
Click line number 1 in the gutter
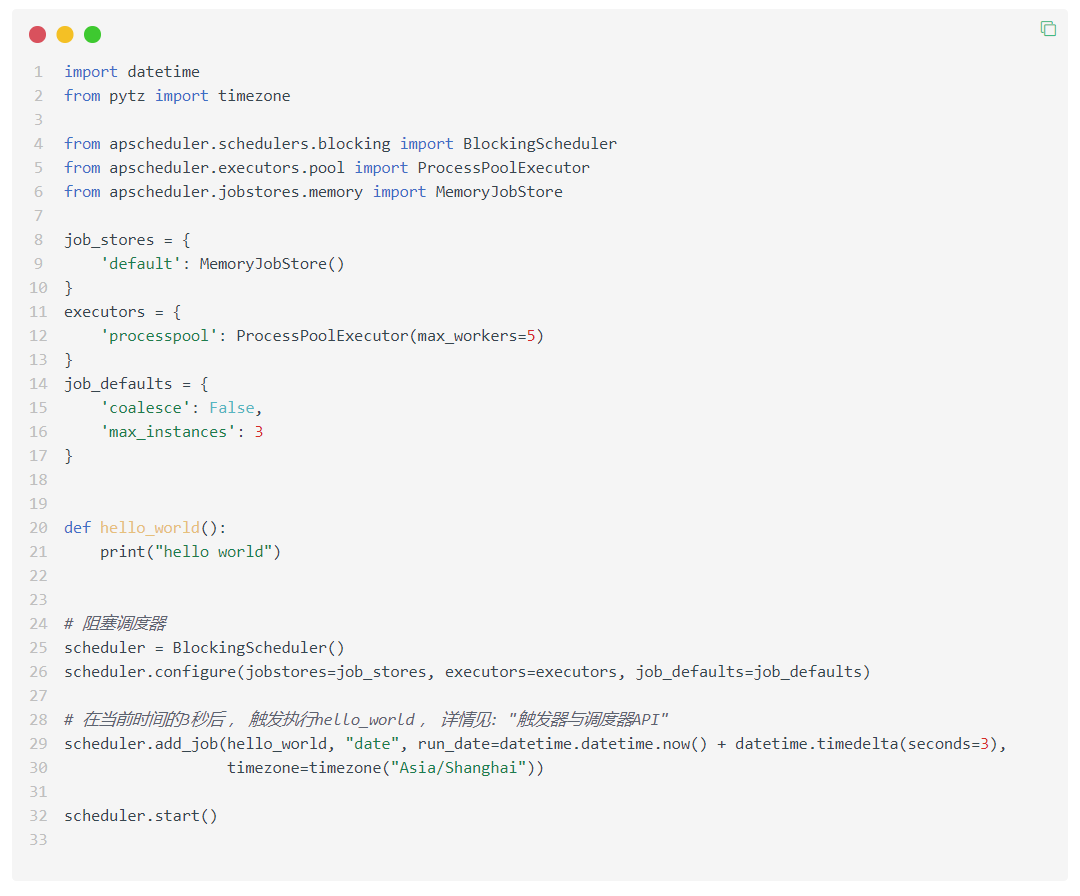pos(38,72)
